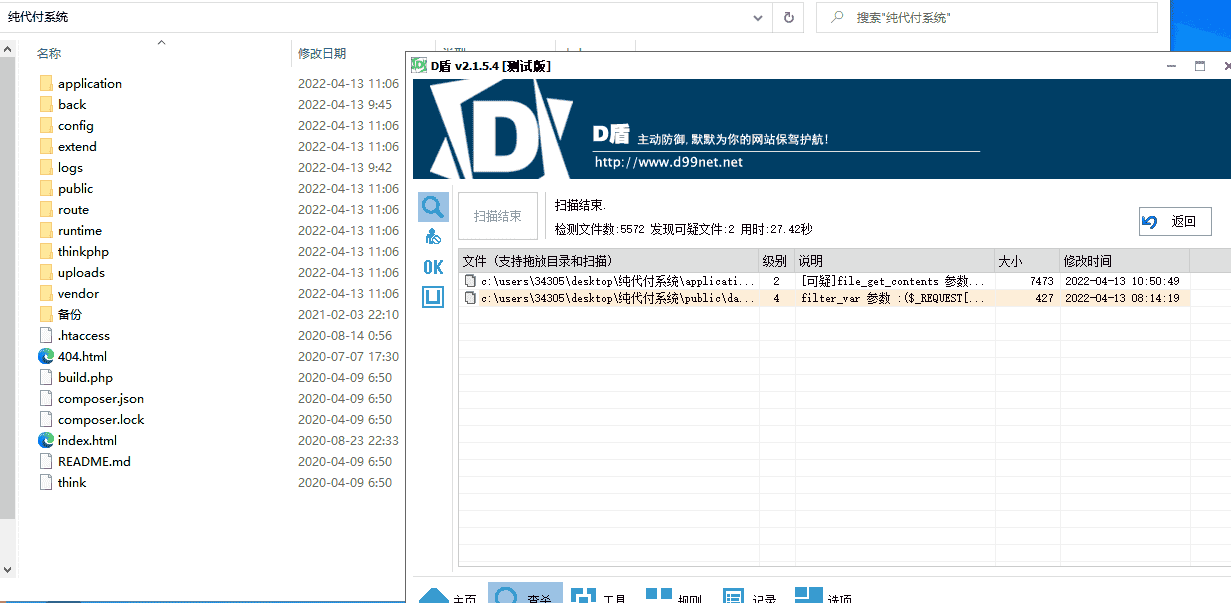
Task: Sort scan results by 级别 column
Action: [x=775, y=261]
